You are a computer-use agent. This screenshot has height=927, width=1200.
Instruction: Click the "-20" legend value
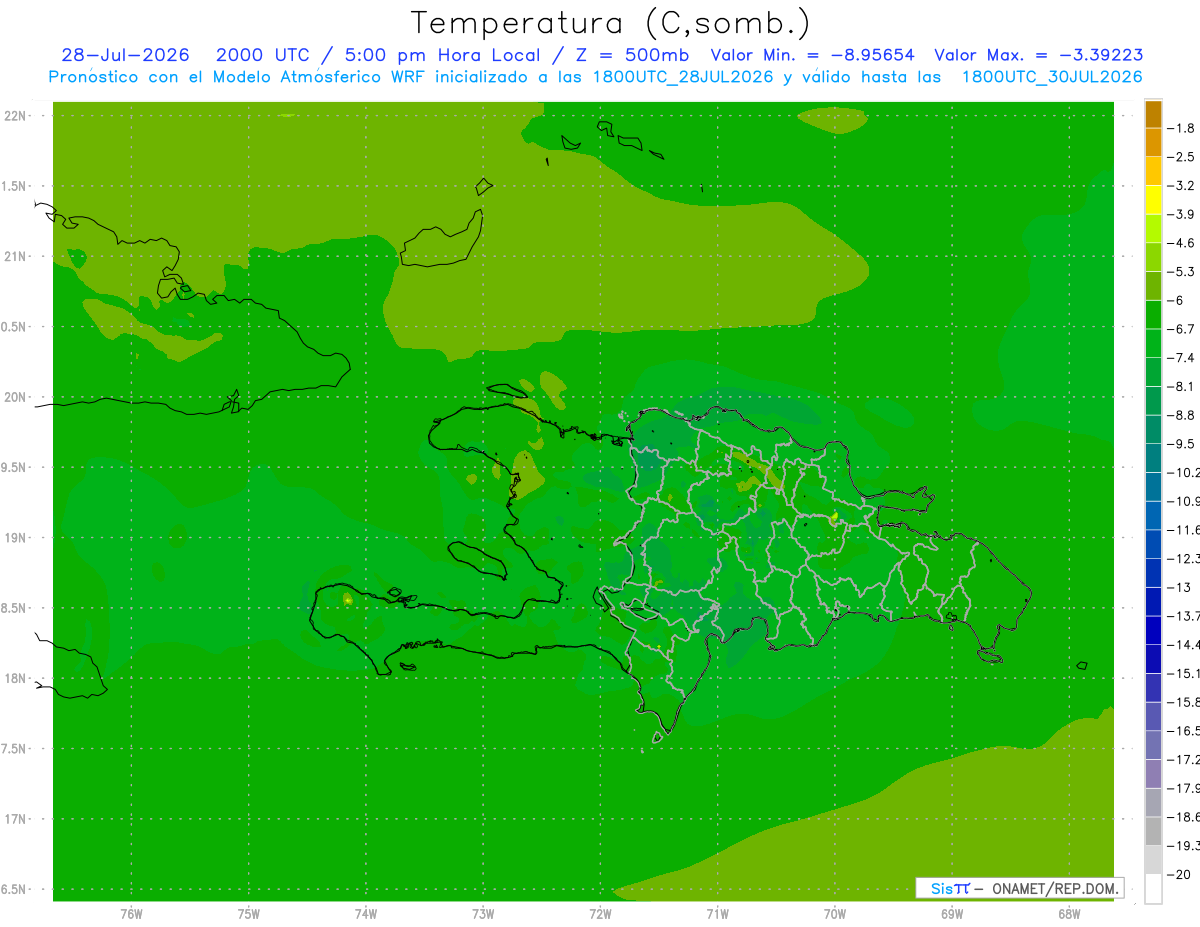click(x=1179, y=874)
